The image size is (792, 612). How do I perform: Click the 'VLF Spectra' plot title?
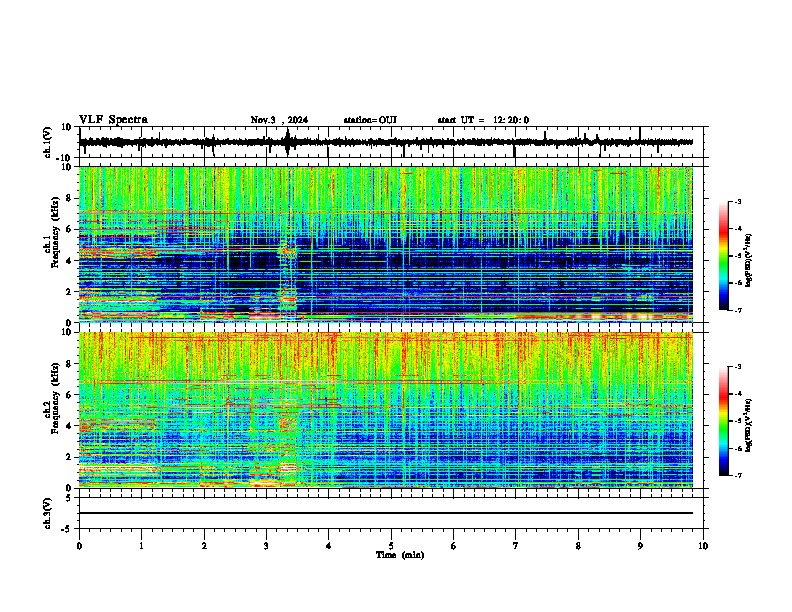click(113, 120)
